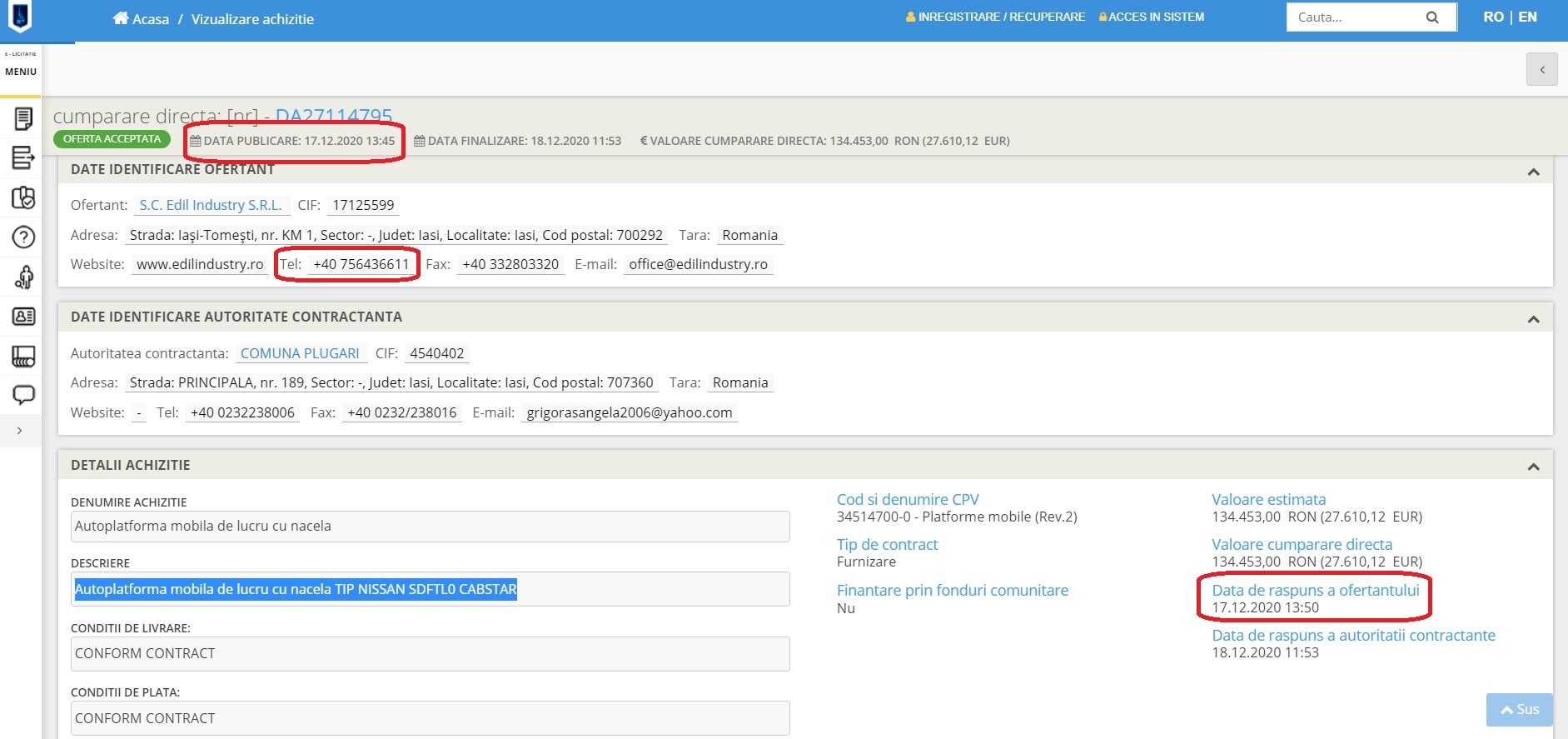This screenshot has height=739, width=1568.
Task: Open Inregistrare / Recuperare in the top bar
Action: click(995, 17)
